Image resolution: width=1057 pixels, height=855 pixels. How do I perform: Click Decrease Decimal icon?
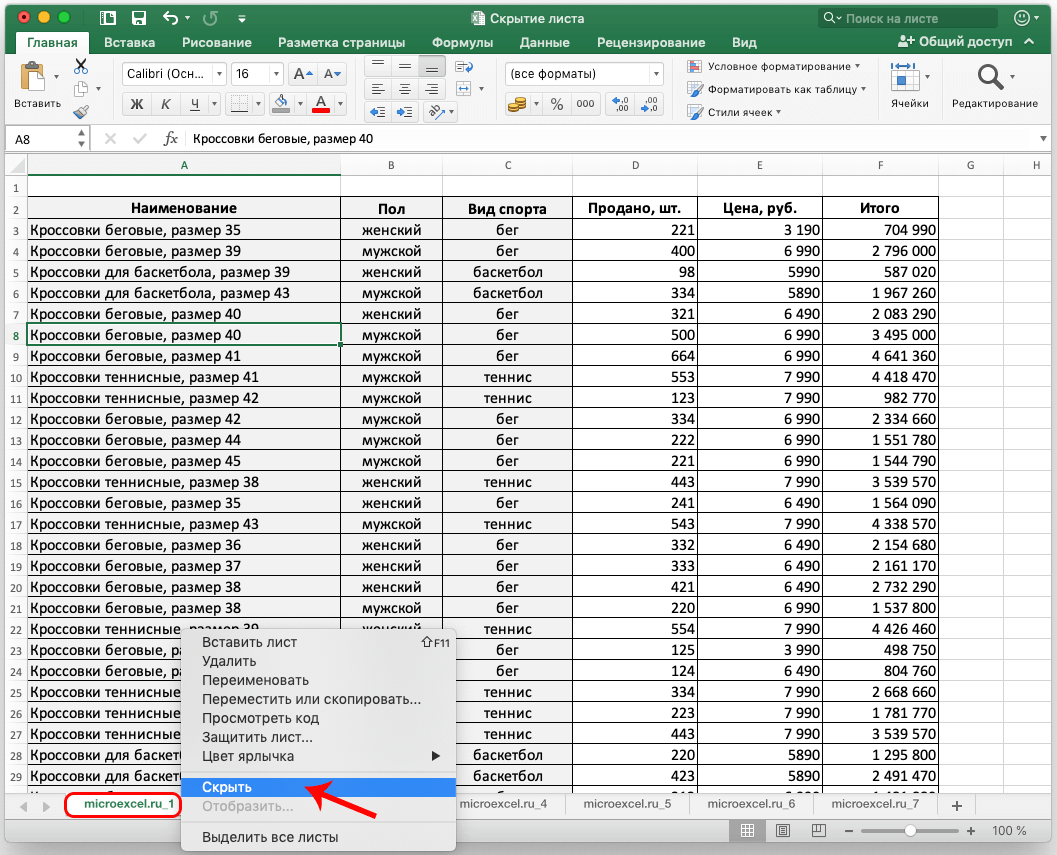(649, 104)
